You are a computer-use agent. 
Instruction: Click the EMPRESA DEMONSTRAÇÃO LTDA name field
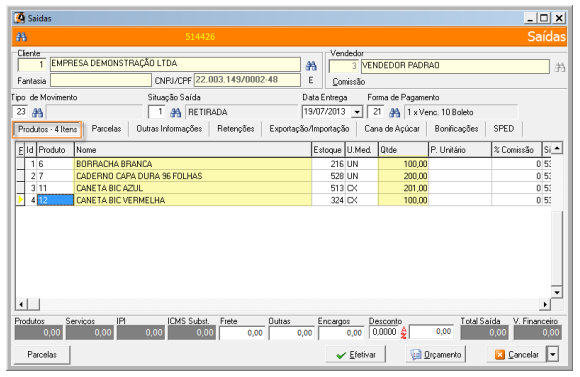(175, 64)
